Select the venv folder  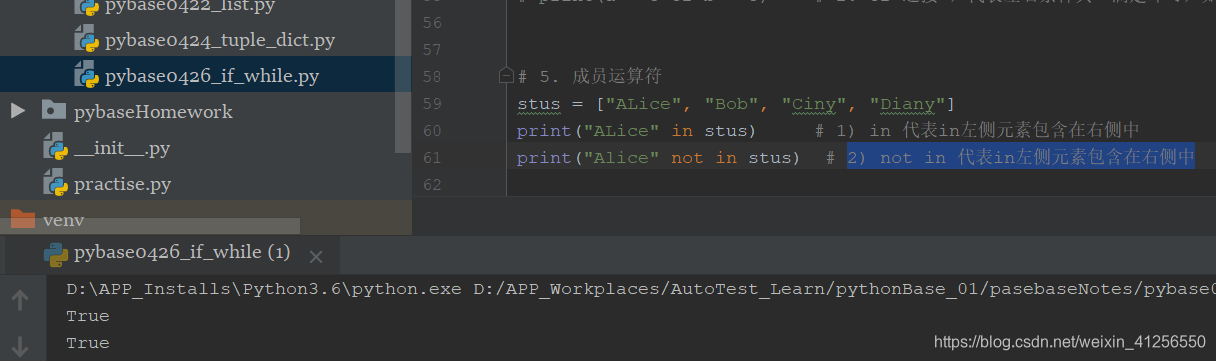[x=63, y=220]
